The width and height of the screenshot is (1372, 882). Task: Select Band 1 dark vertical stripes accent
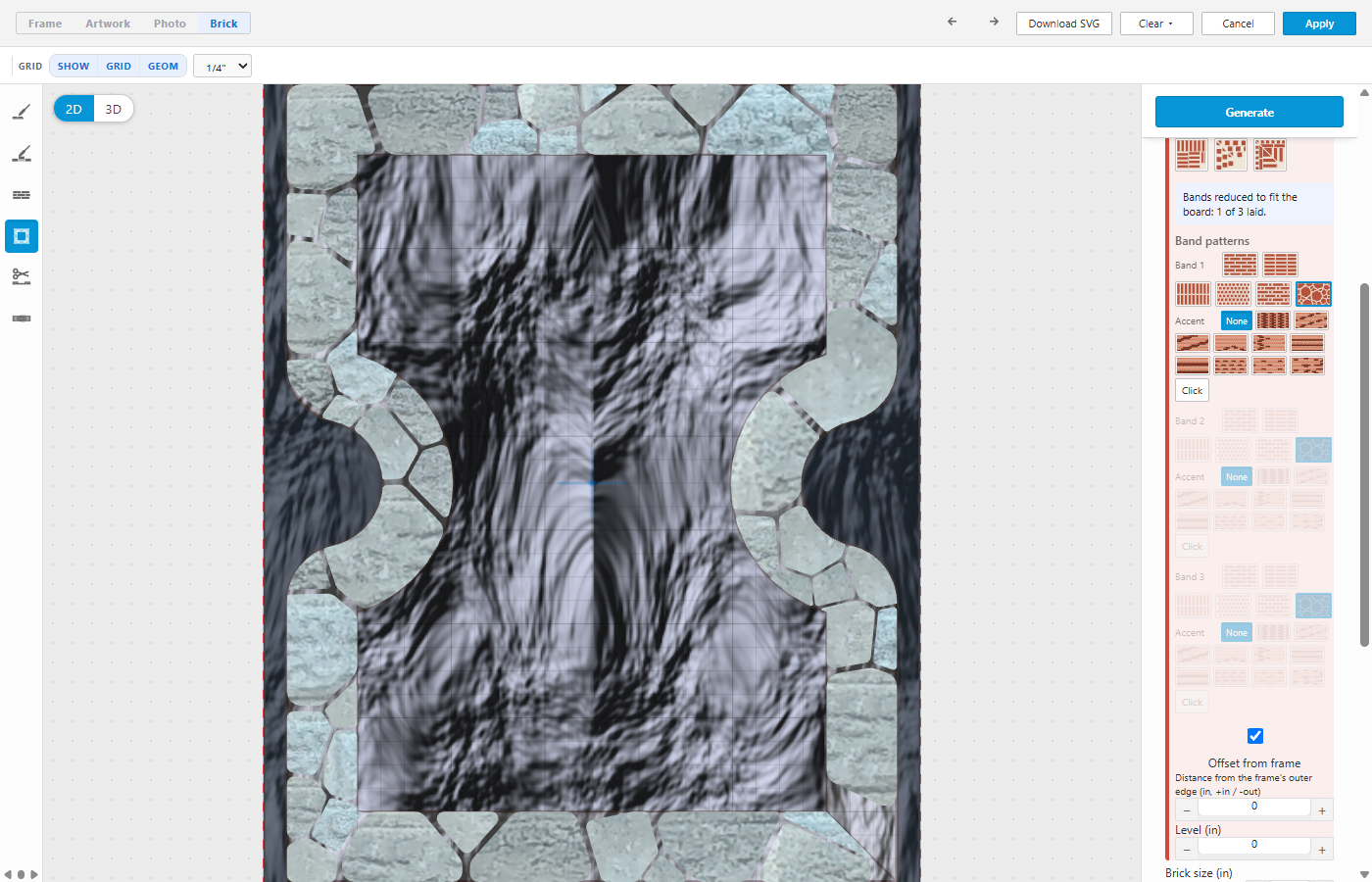click(1273, 320)
